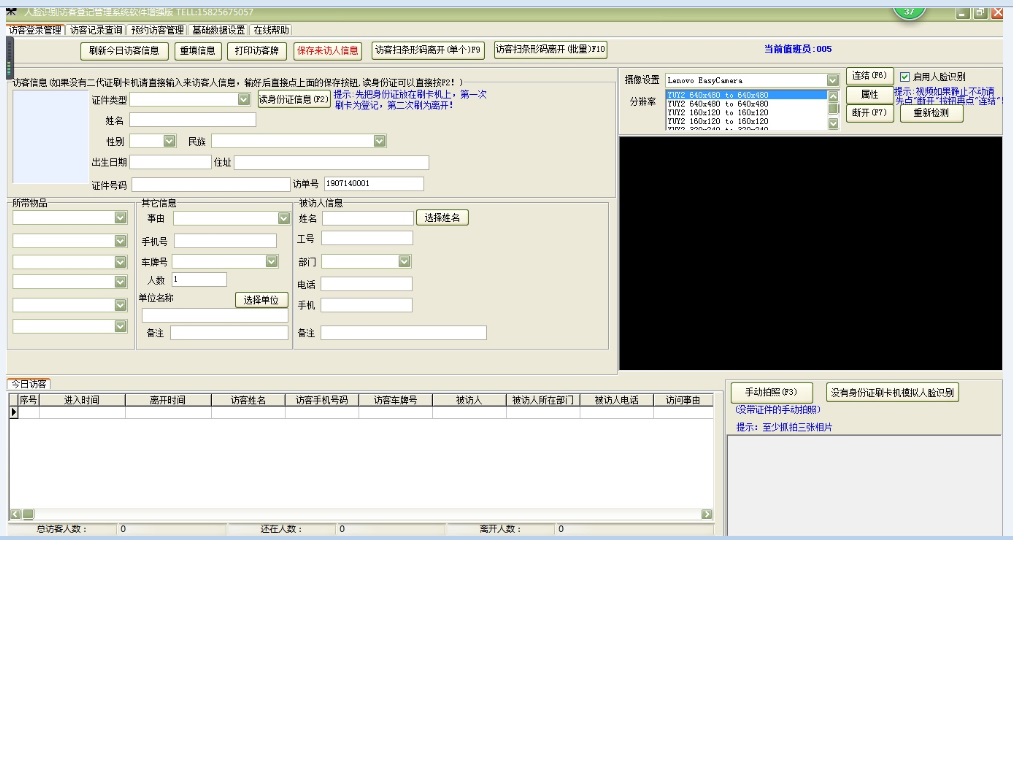
Task: Open the 预约访客管理 tab
Action: (157, 30)
